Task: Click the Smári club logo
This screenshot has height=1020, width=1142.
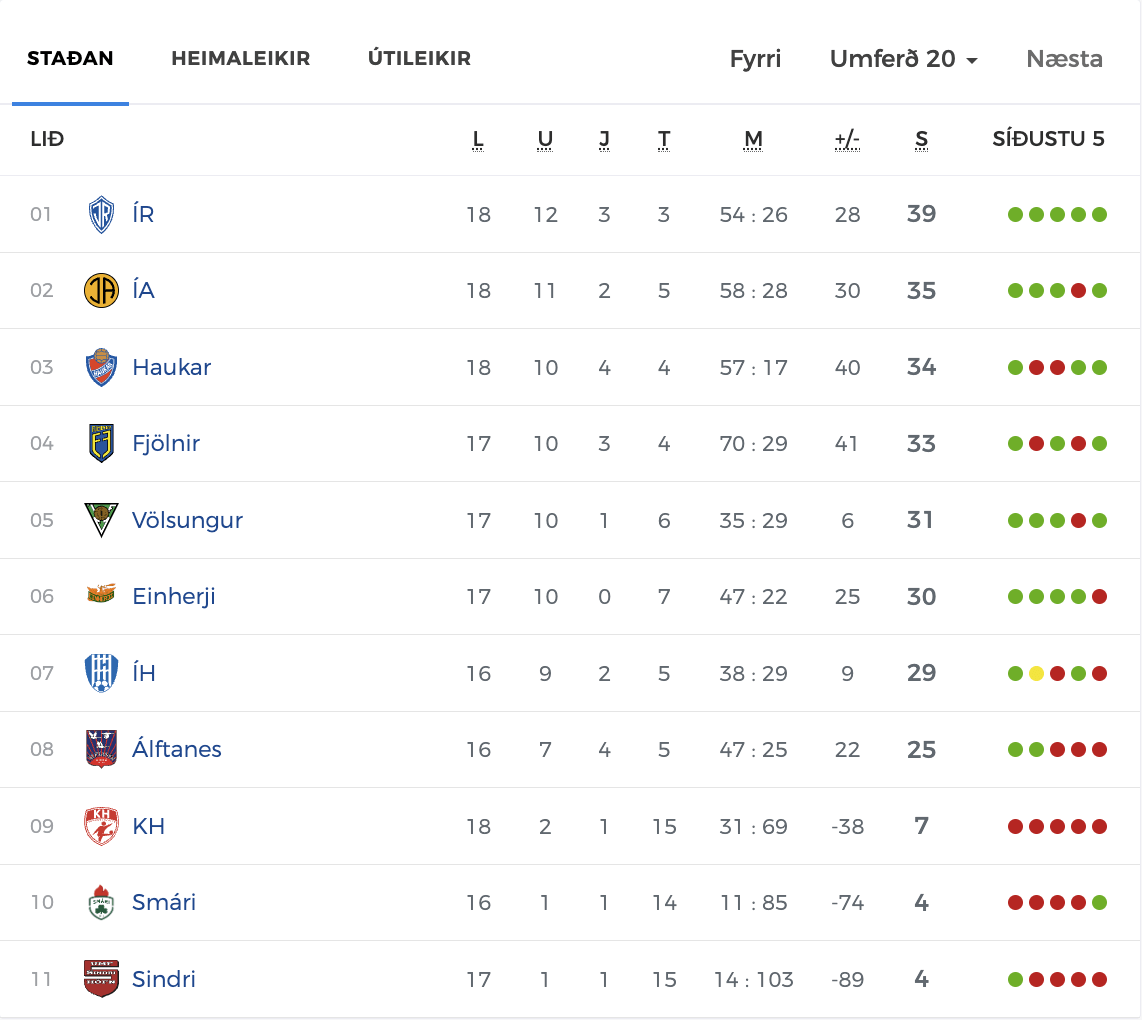Action: coord(101,903)
